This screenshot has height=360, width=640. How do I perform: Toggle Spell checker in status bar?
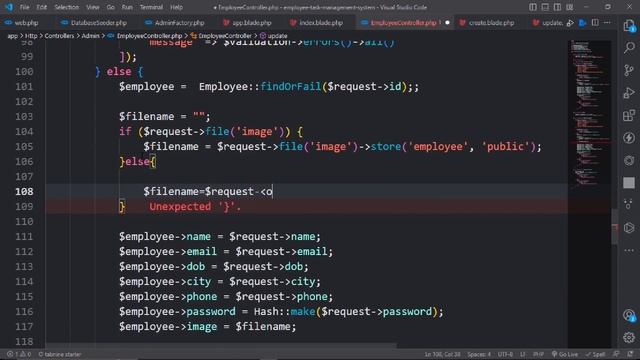click(595, 354)
